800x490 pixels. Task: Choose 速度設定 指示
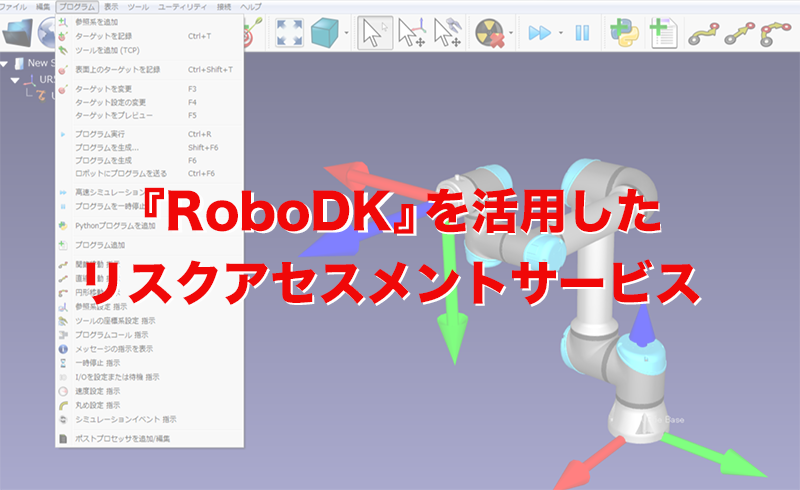pos(149,391)
